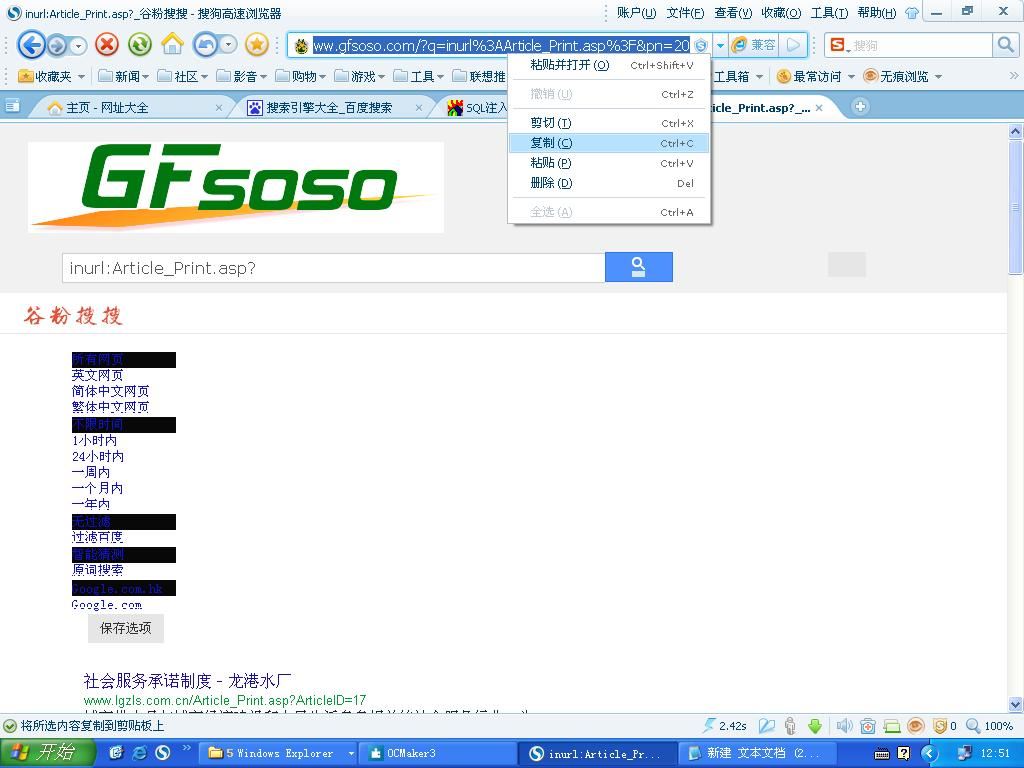The image size is (1024, 768).
Task: Expand the 社区 bookmark folder
Action: click(182, 76)
